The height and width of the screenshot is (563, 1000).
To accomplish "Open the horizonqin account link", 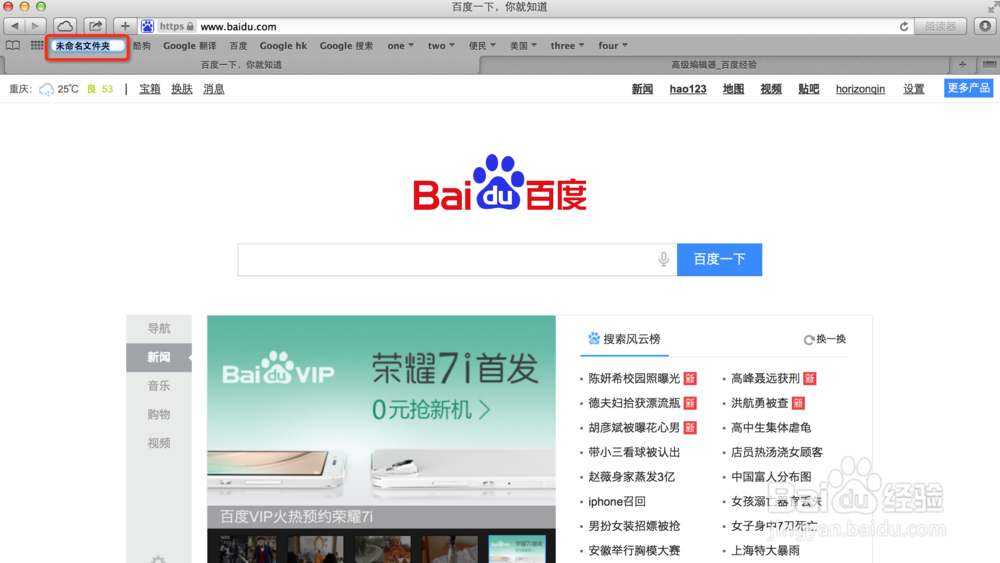I will (x=860, y=89).
